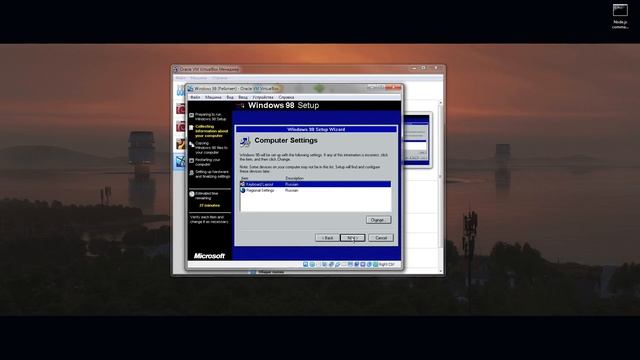
Task: Click the Back button in Setup Wizard
Action: coord(327,238)
